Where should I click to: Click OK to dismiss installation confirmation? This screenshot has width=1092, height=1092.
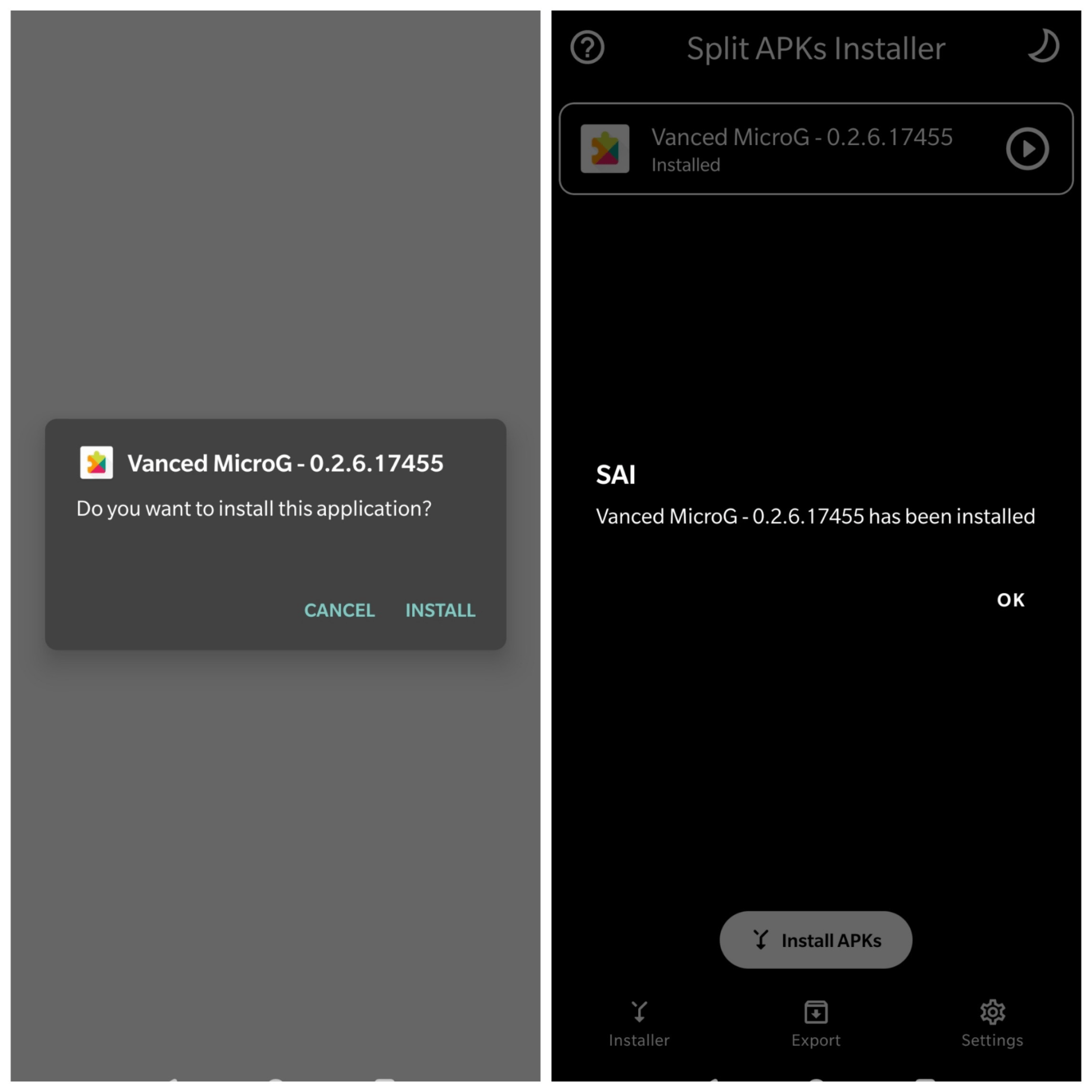[1010, 599]
